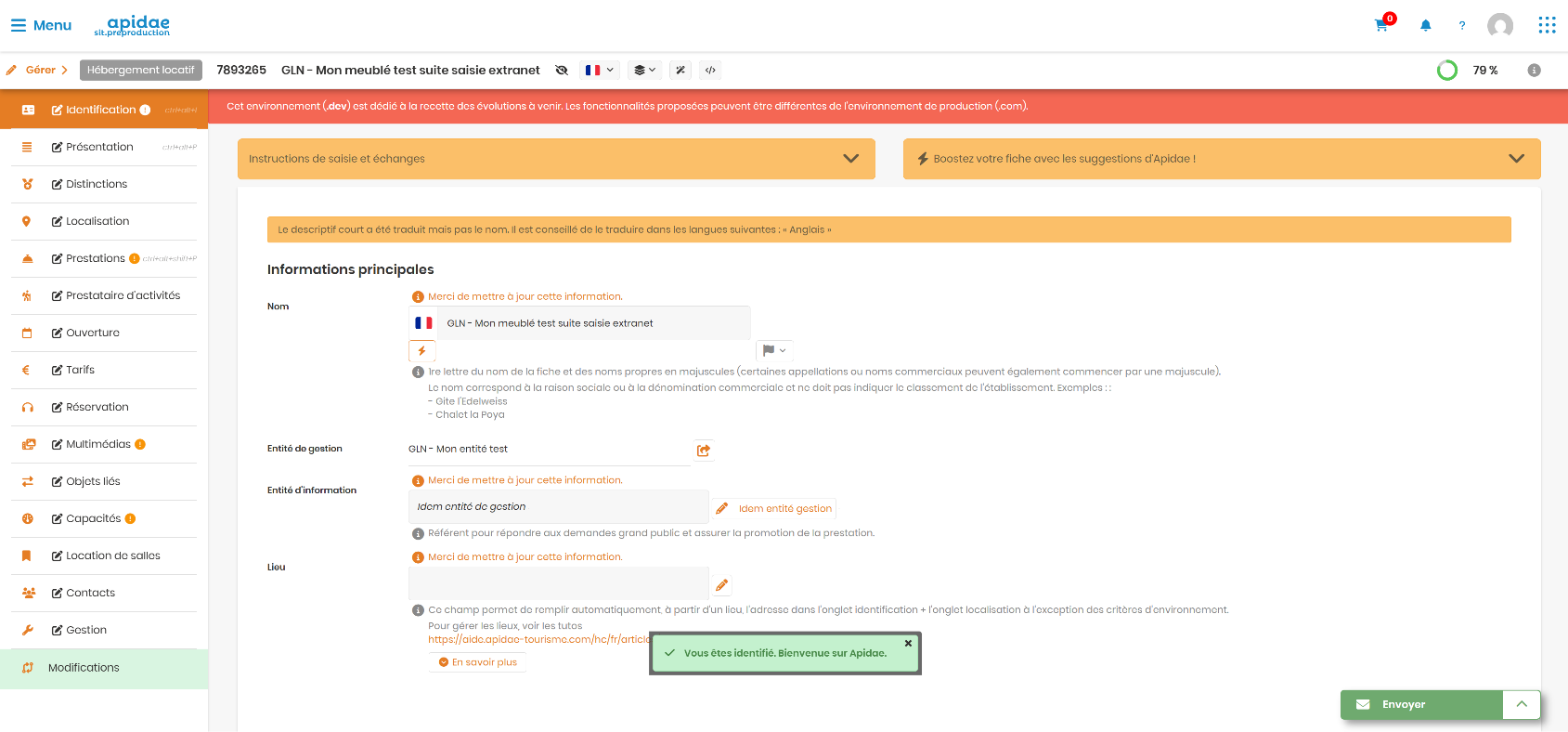Open the Entité de gestion link icon

tap(704, 451)
